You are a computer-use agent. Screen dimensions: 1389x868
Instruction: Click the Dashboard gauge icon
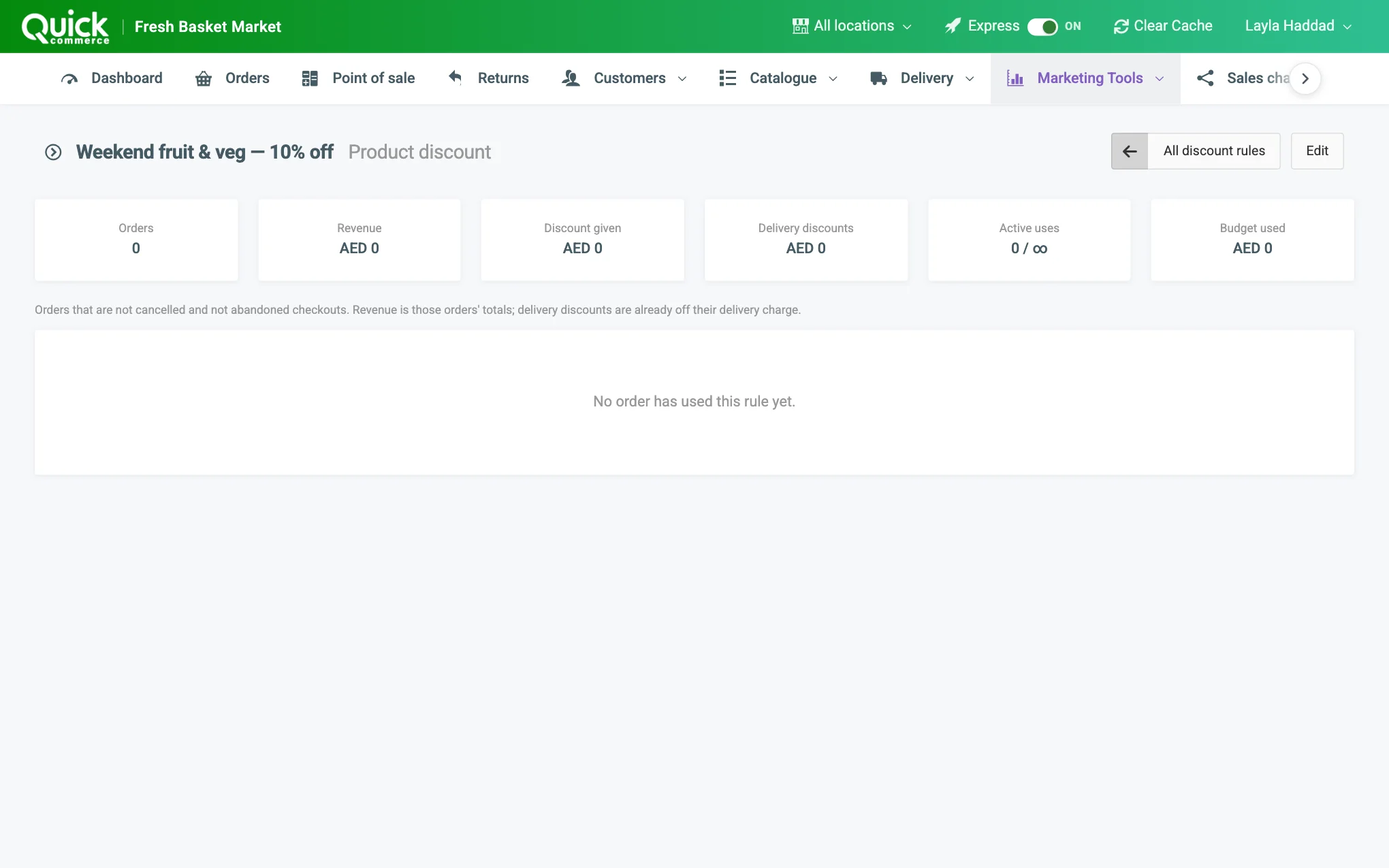click(x=69, y=78)
